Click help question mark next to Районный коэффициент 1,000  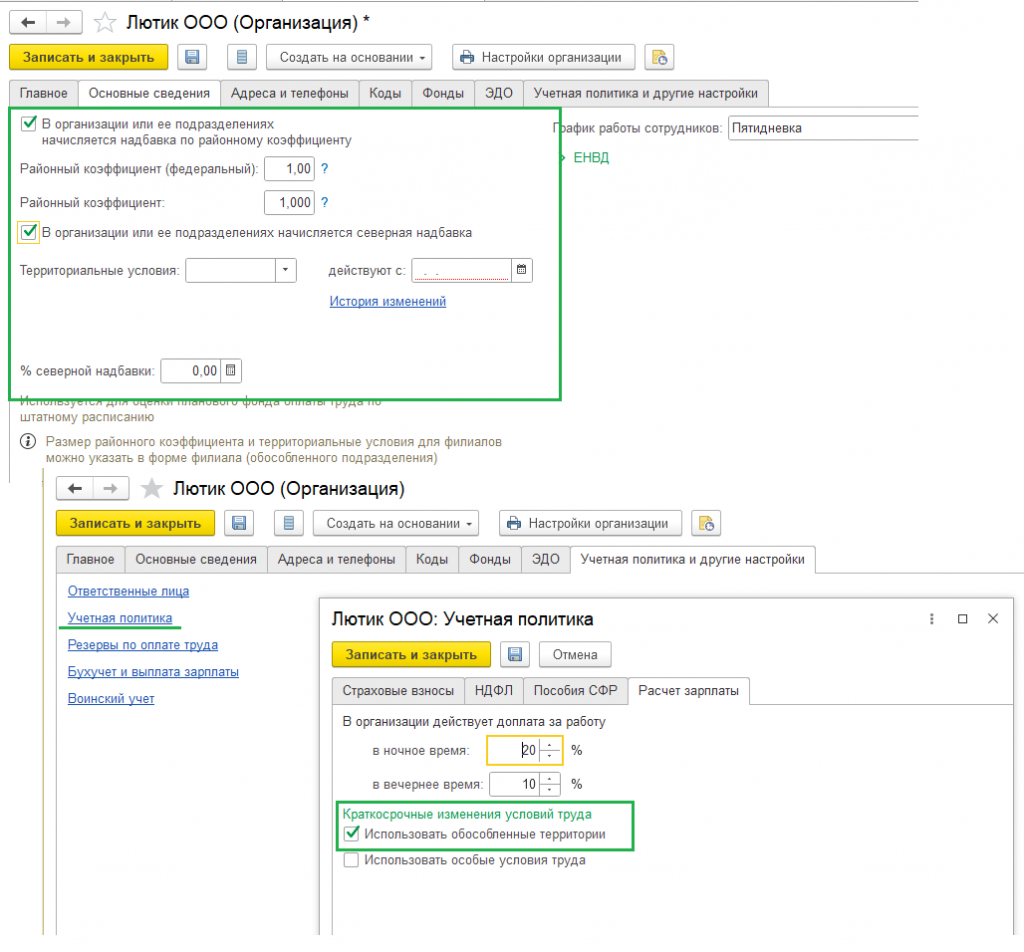[325, 202]
